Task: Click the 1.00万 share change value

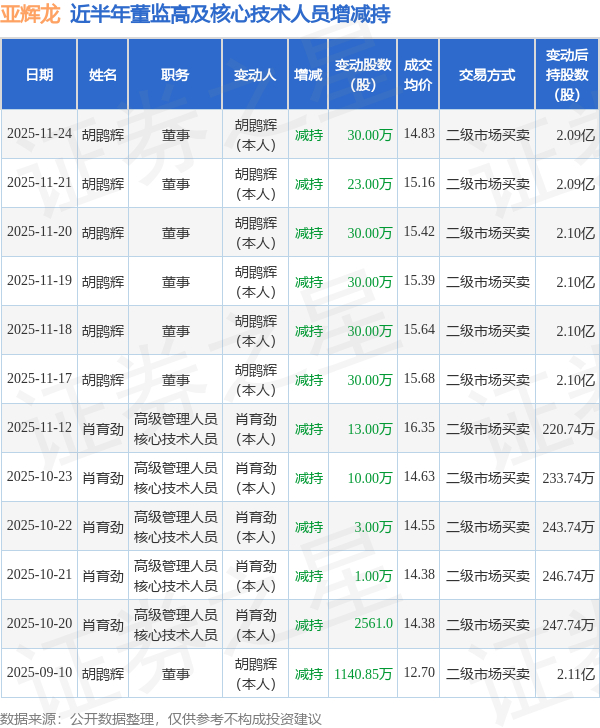Action: [373, 576]
